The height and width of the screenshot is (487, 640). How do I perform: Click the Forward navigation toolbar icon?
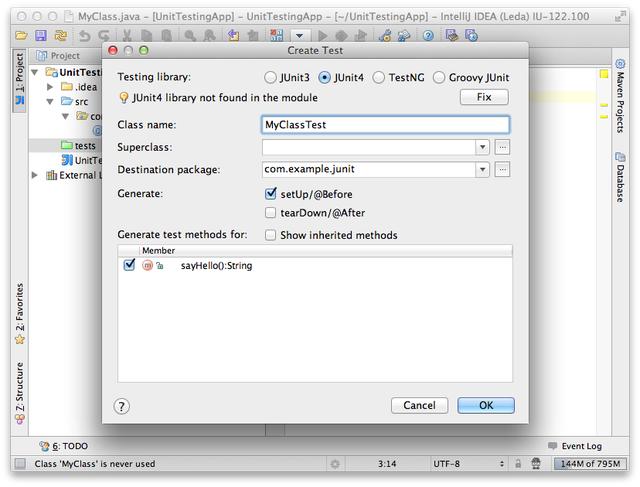click(253, 36)
